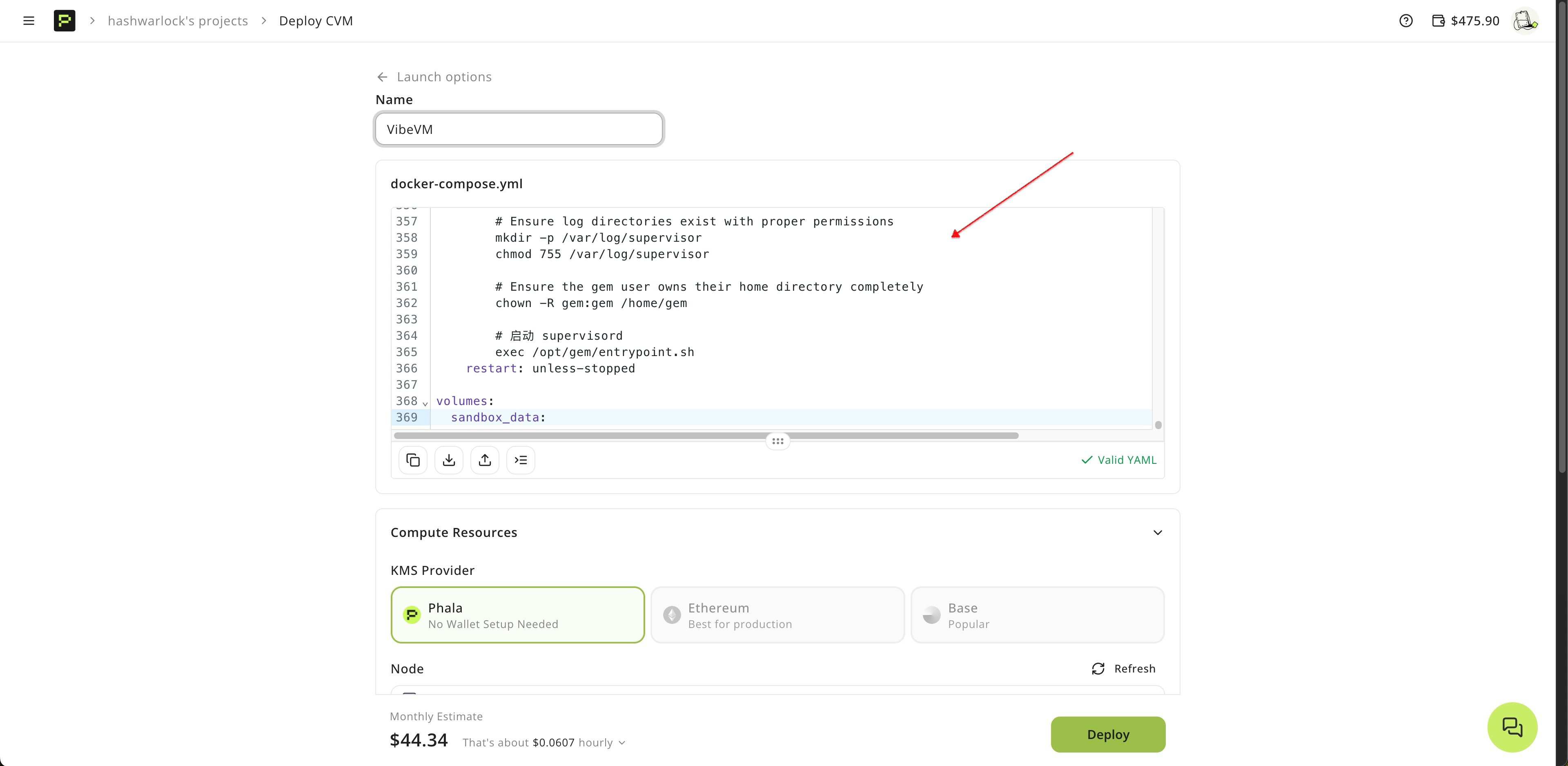Upload a docker-compose file
This screenshot has height=766, width=1568.
(x=485, y=460)
